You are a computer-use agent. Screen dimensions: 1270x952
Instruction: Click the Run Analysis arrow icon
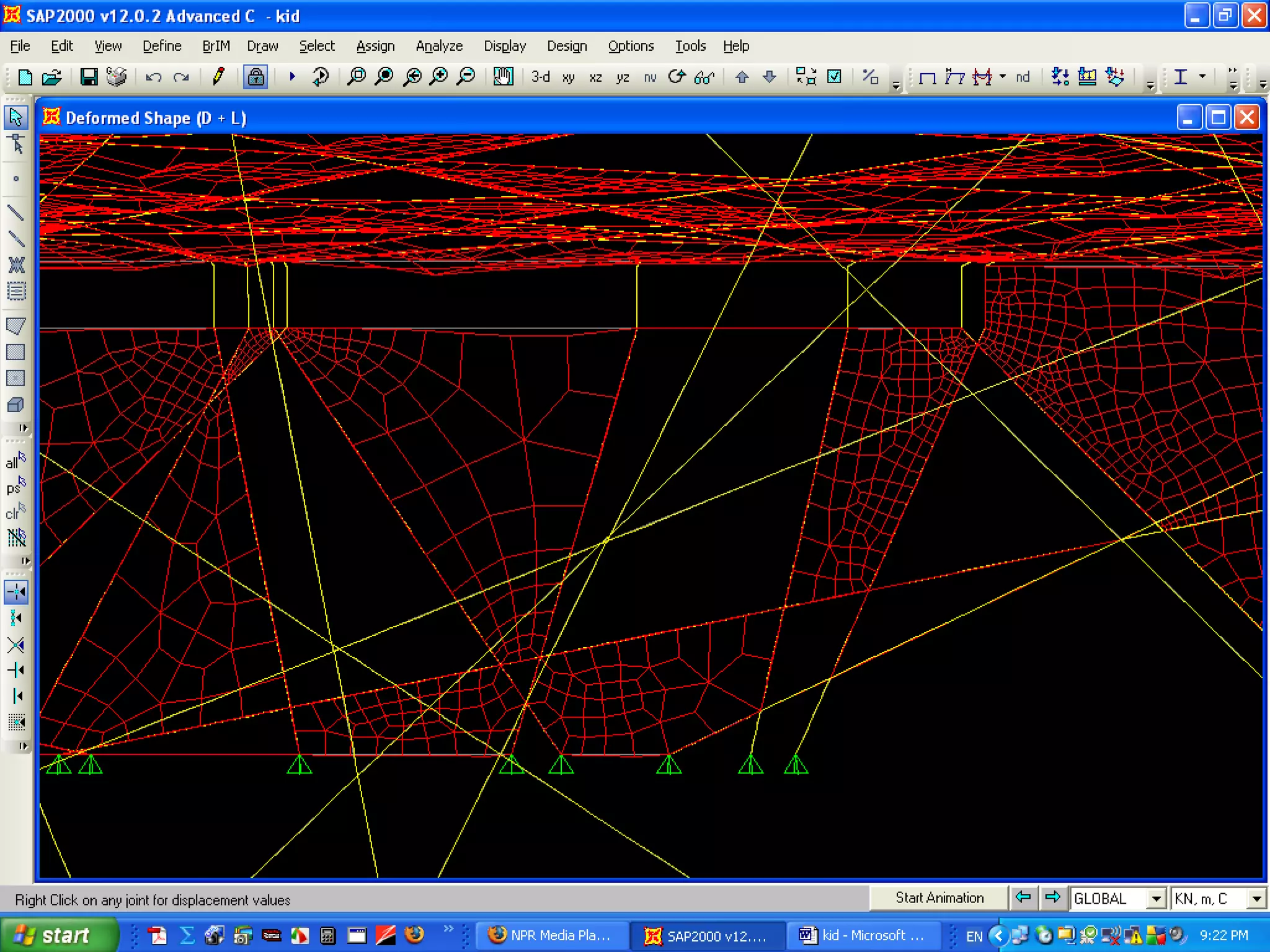(292, 77)
